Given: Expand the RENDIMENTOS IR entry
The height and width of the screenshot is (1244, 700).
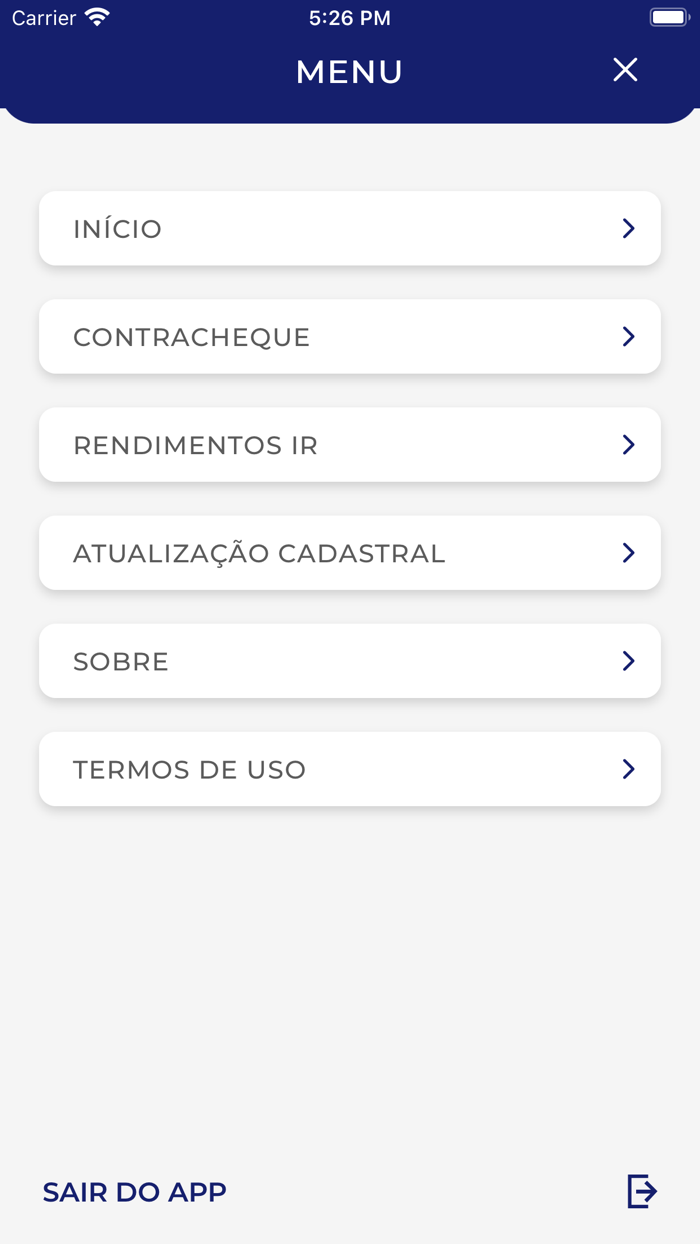Looking at the screenshot, I should point(628,444).
